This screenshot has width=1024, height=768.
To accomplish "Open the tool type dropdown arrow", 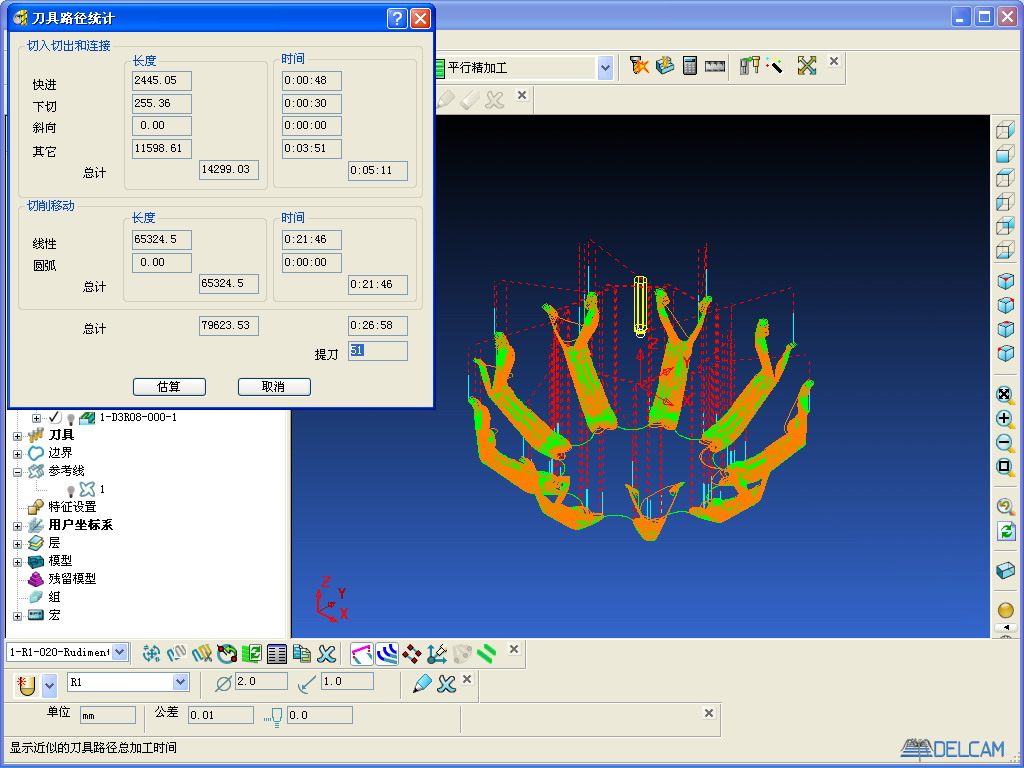I will tap(50, 686).
